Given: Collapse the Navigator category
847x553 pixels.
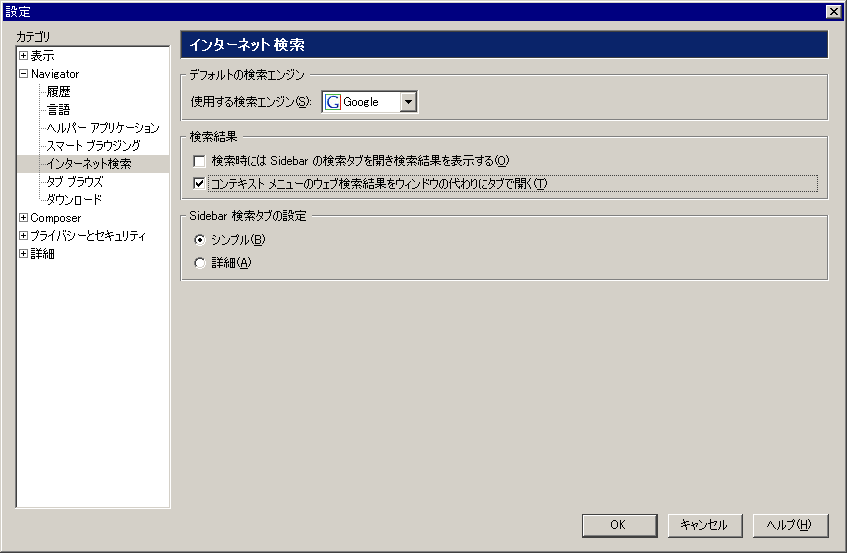Looking at the screenshot, I should [x=23, y=73].
